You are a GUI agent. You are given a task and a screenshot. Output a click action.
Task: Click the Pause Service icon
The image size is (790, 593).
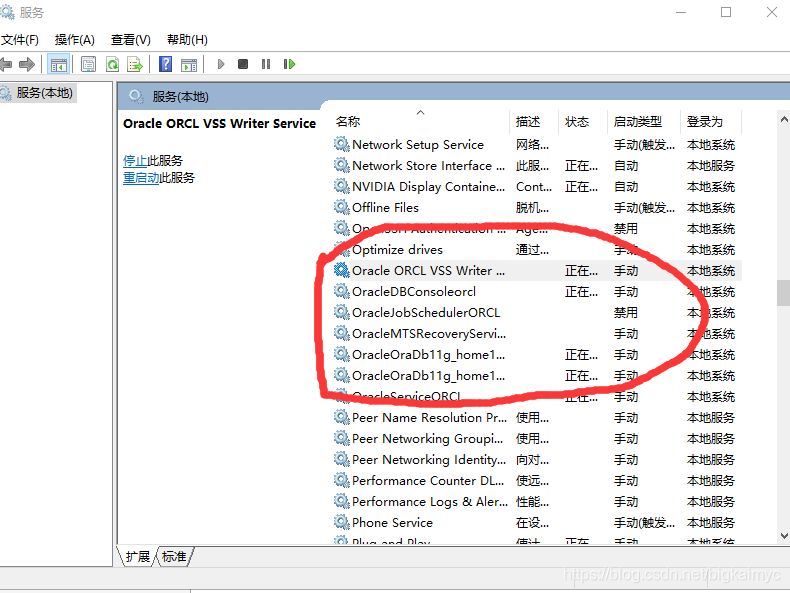coord(266,64)
